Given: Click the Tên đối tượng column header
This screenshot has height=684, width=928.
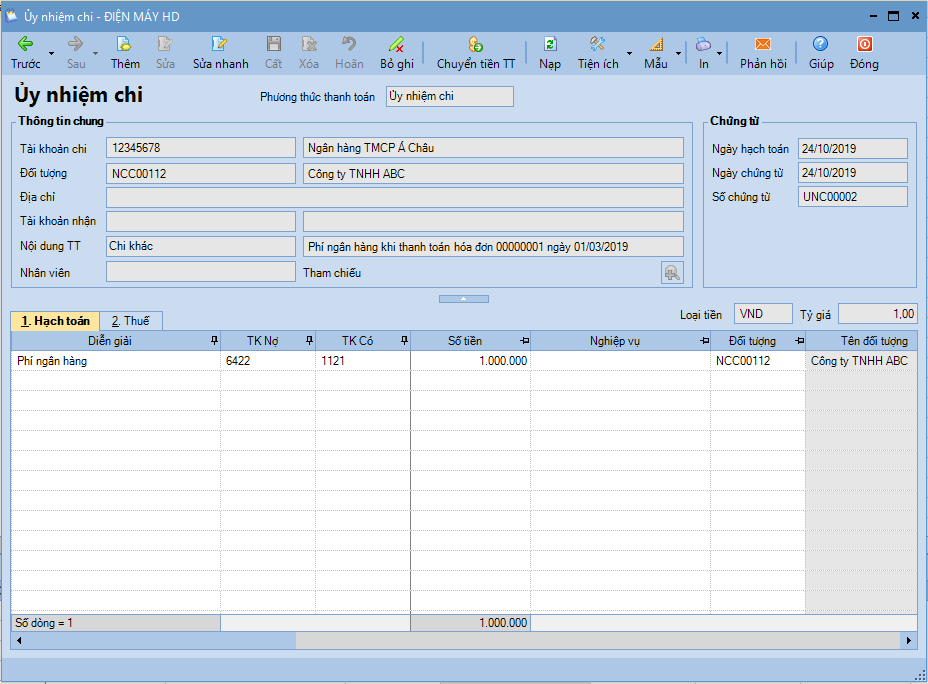Looking at the screenshot, I should click(x=861, y=341).
